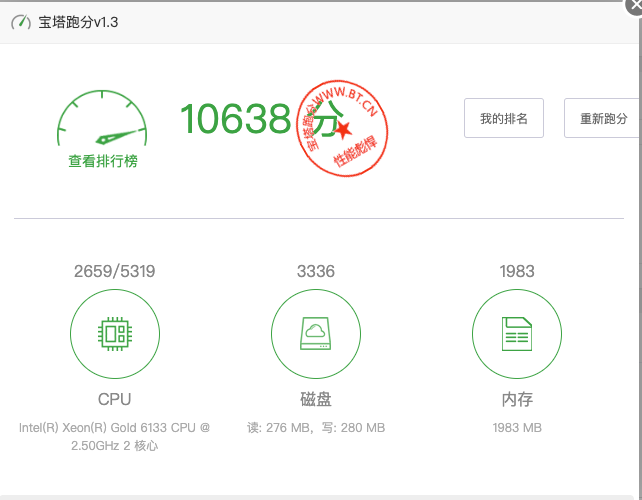Click the 宝塔跑分v1.3 window title
The width and height of the screenshot is (642, 500).
tap(78, 22)
